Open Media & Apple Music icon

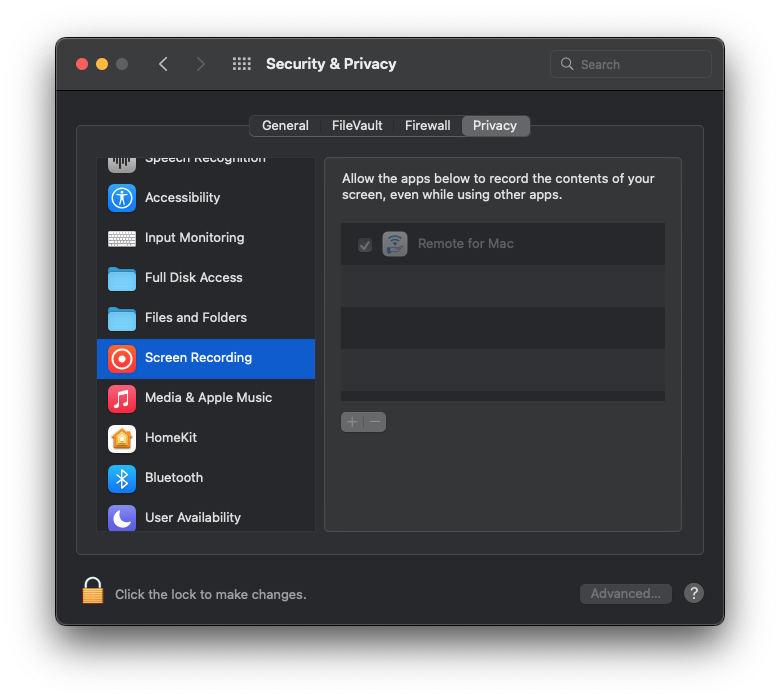[122, 398]
